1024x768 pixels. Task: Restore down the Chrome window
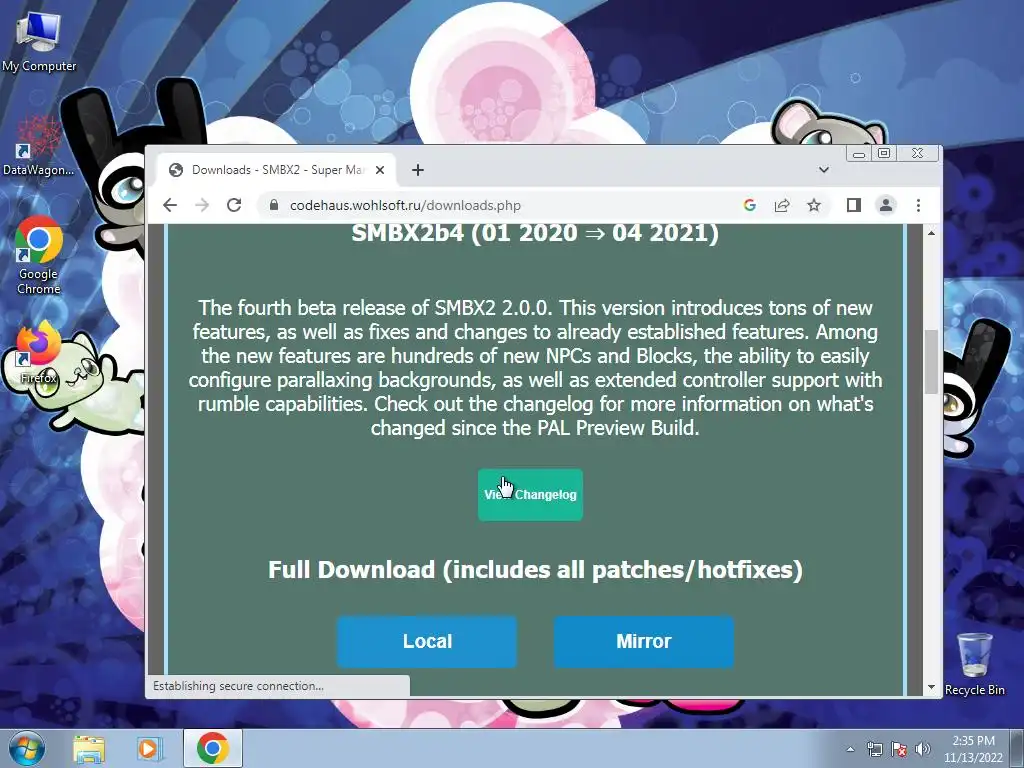point(884,153)
